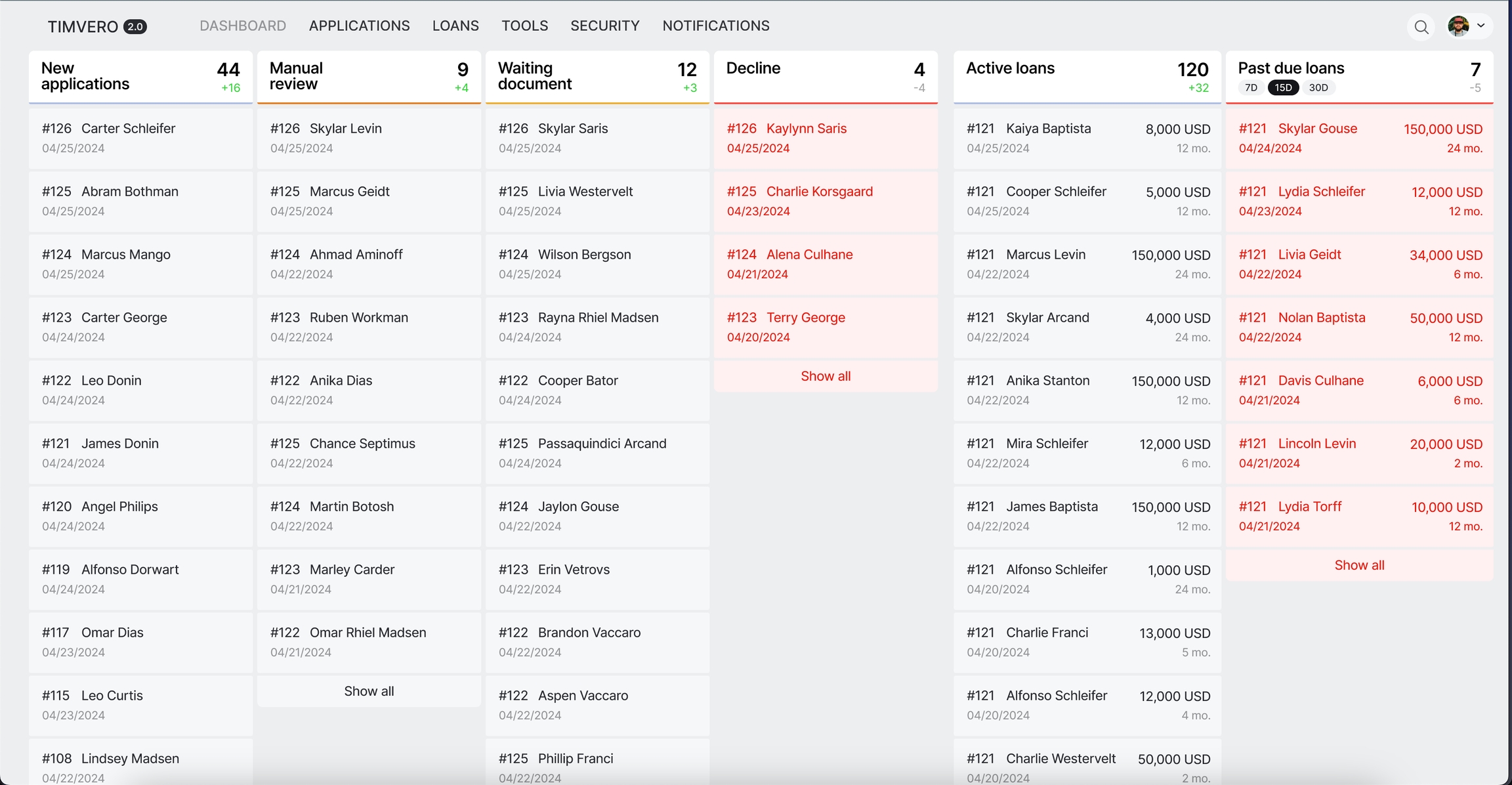Open the Security section

pos(604,26)
